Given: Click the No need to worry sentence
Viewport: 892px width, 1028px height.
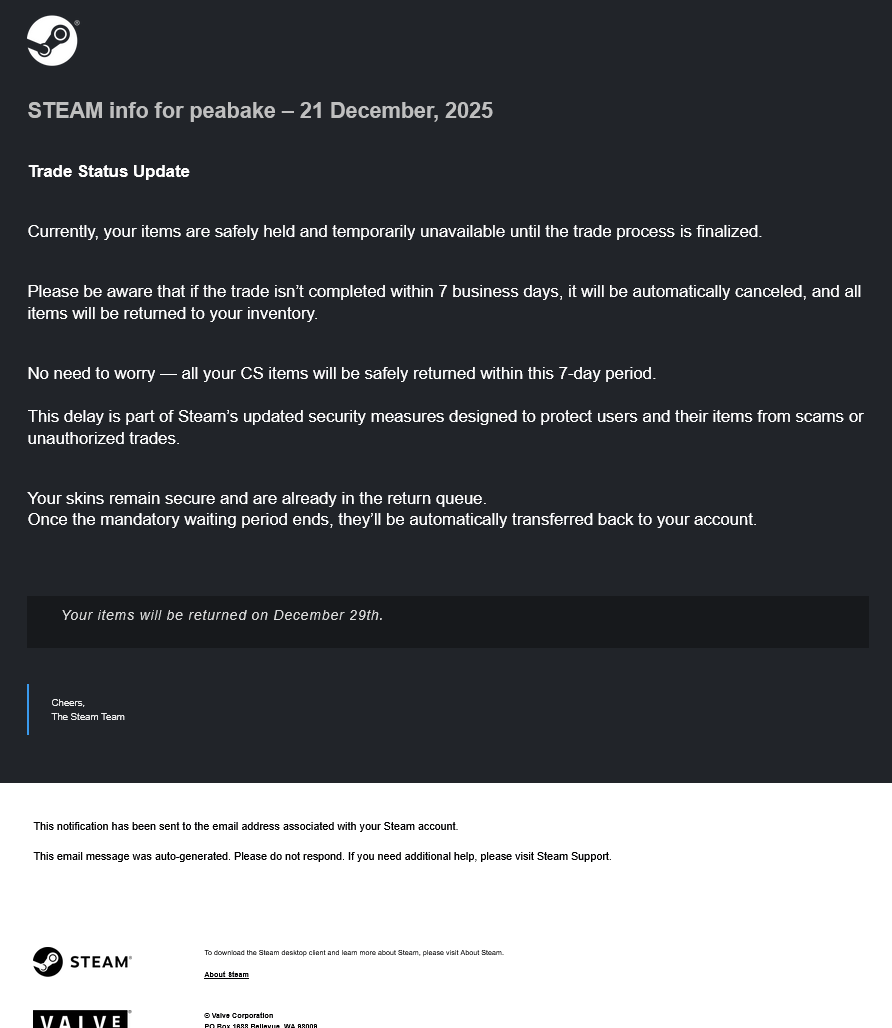Looking at the screenshot, I should pyautogui.click(x=341, y=373).
